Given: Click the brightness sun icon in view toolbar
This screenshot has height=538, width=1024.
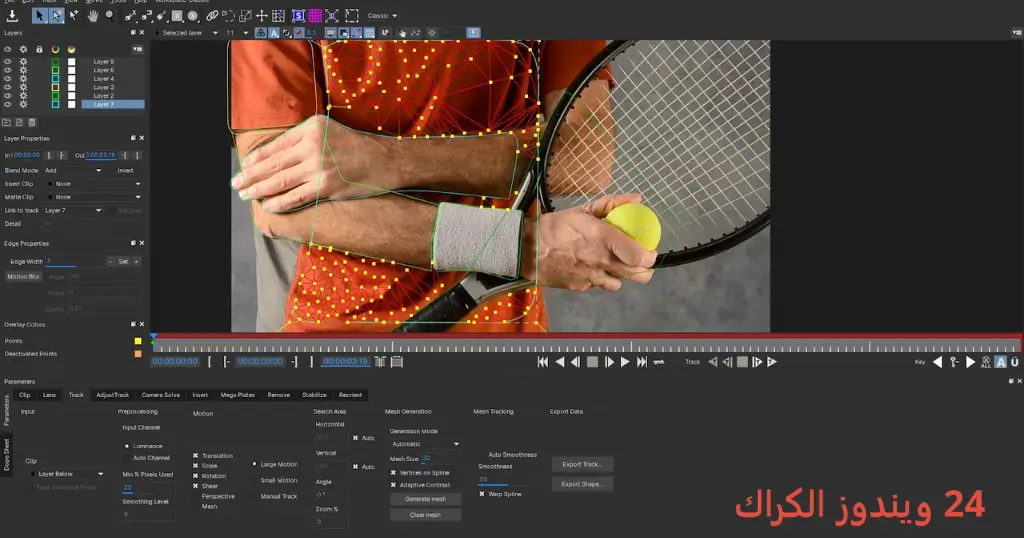Looking at the screenshot, I should [432, 33].
